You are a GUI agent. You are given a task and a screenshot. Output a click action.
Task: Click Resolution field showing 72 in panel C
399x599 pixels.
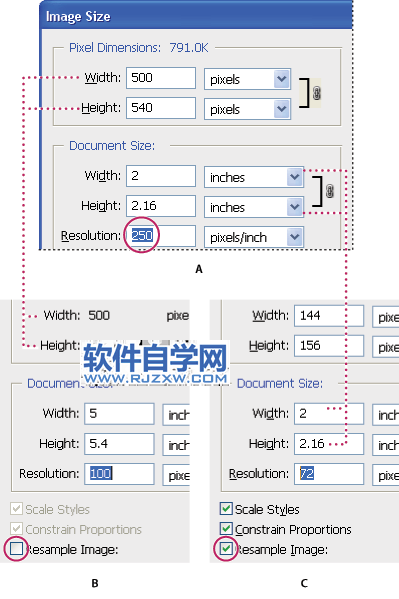tap(329, 474)
